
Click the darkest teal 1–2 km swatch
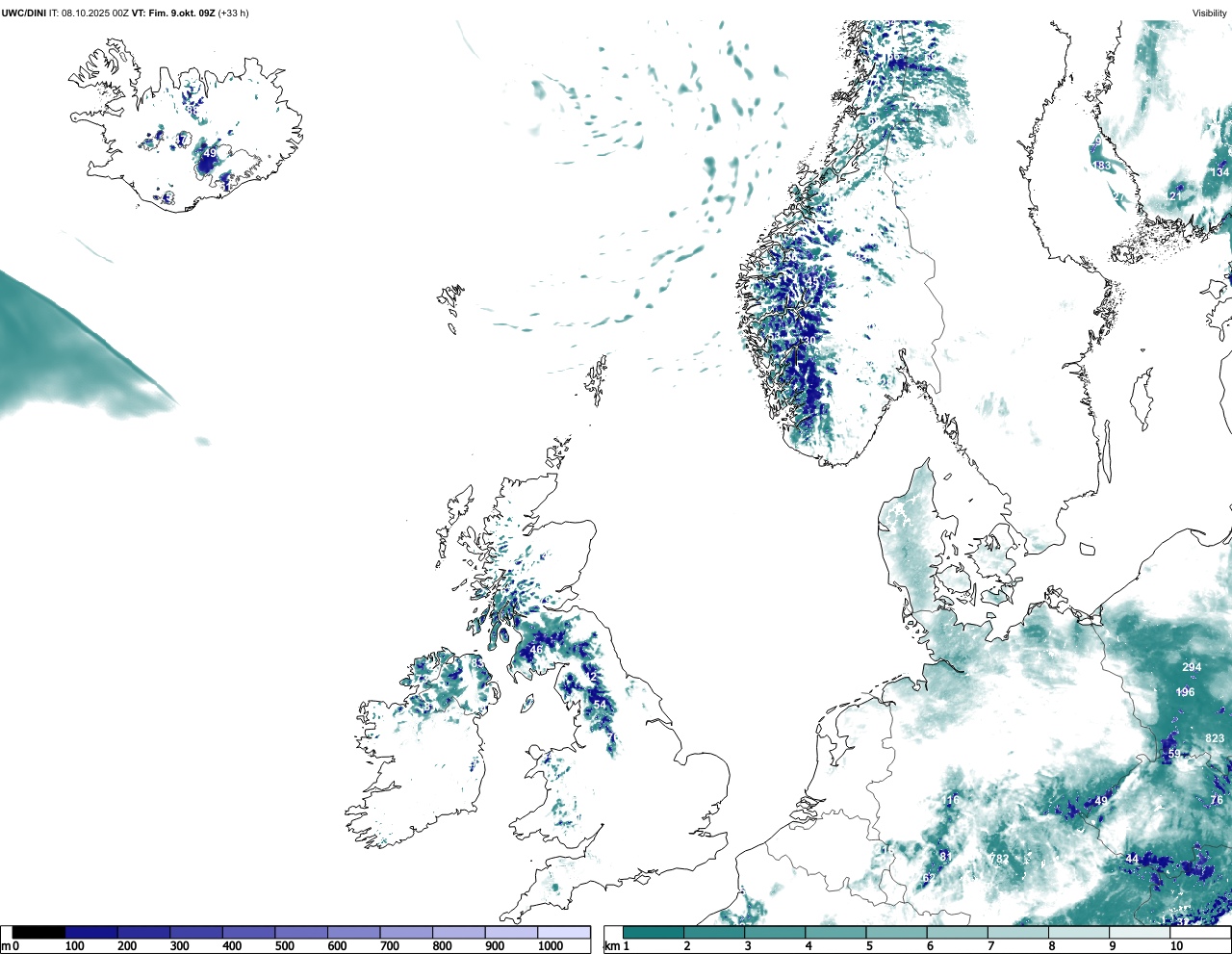[x=654, y=933]
